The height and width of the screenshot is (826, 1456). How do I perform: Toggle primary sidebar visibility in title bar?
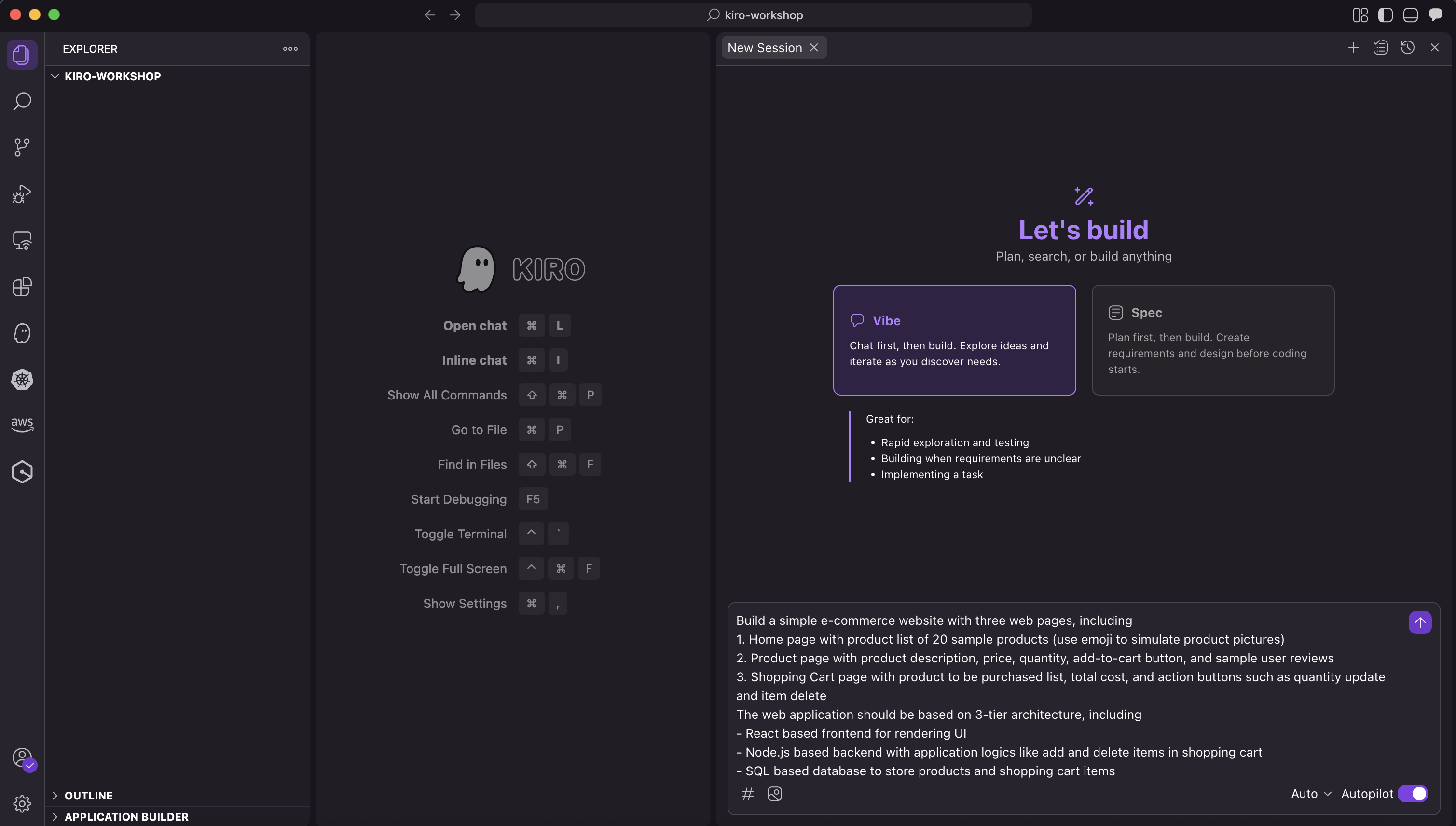(x=1385, y=15)
